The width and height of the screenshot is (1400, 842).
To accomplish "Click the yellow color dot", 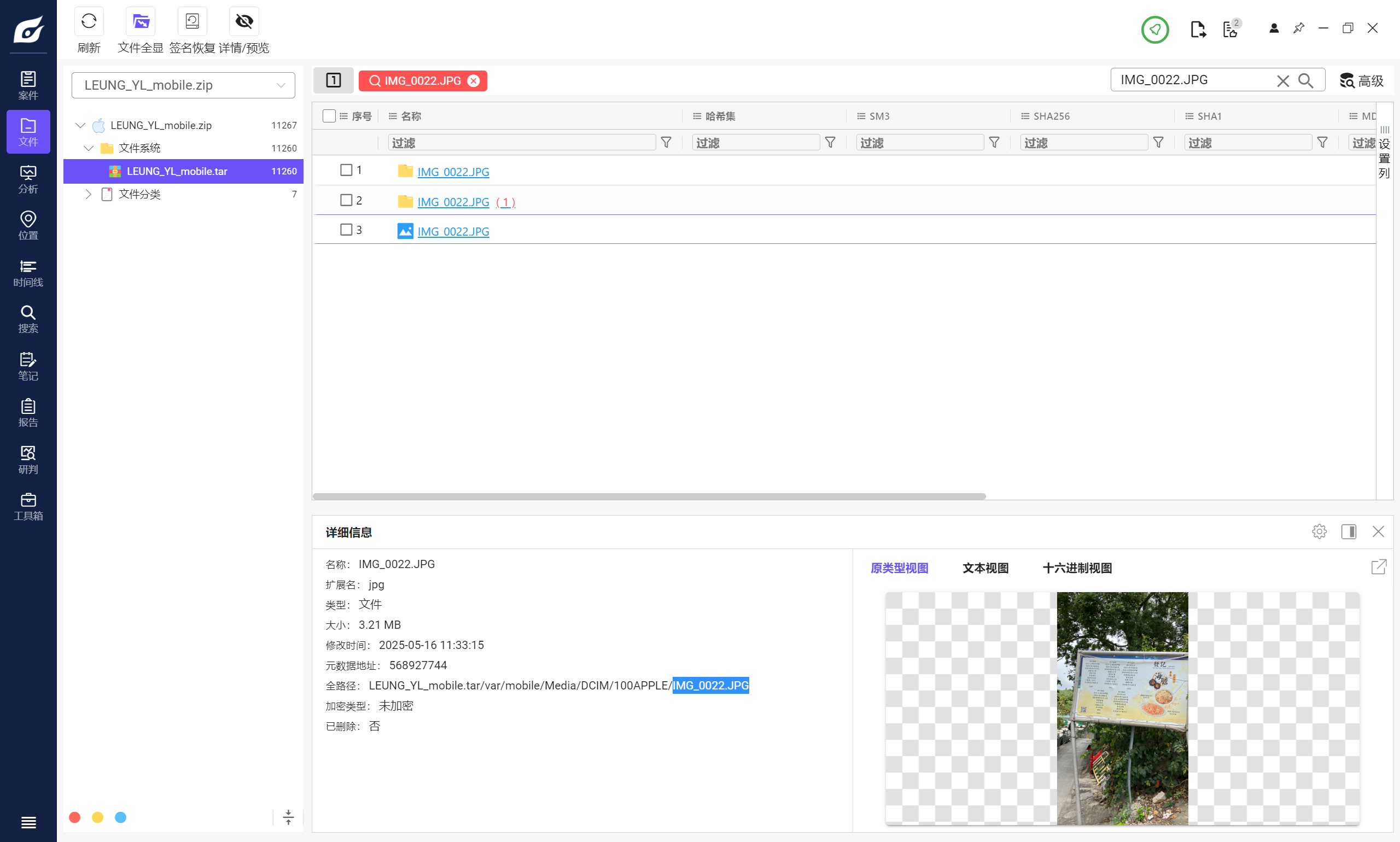I will (97, 817).
